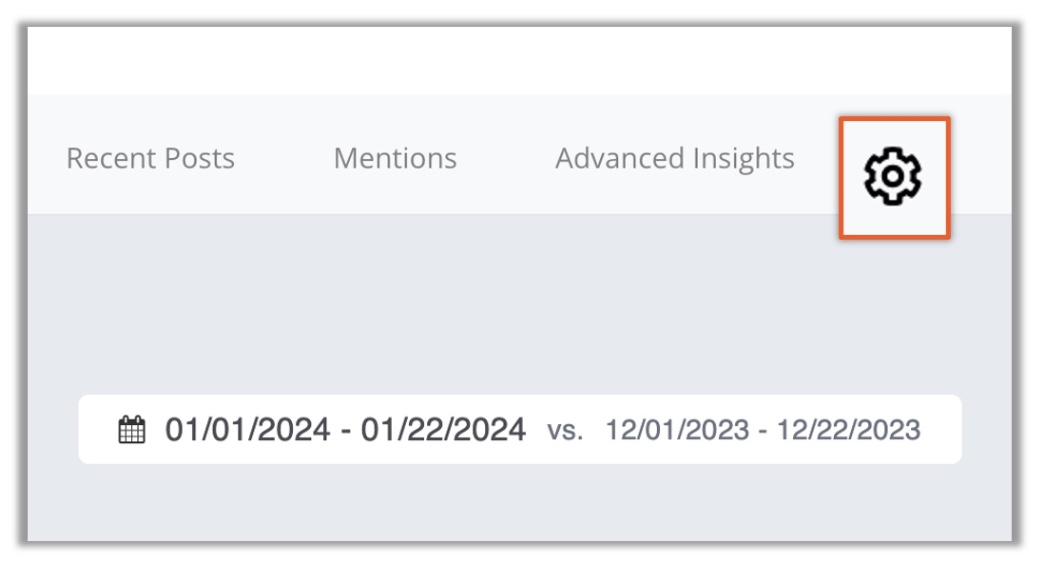Click the 01/01/2024 - 01/22/2024 primary range
Screen dimensions: 1042x568
tap(345, 430)
